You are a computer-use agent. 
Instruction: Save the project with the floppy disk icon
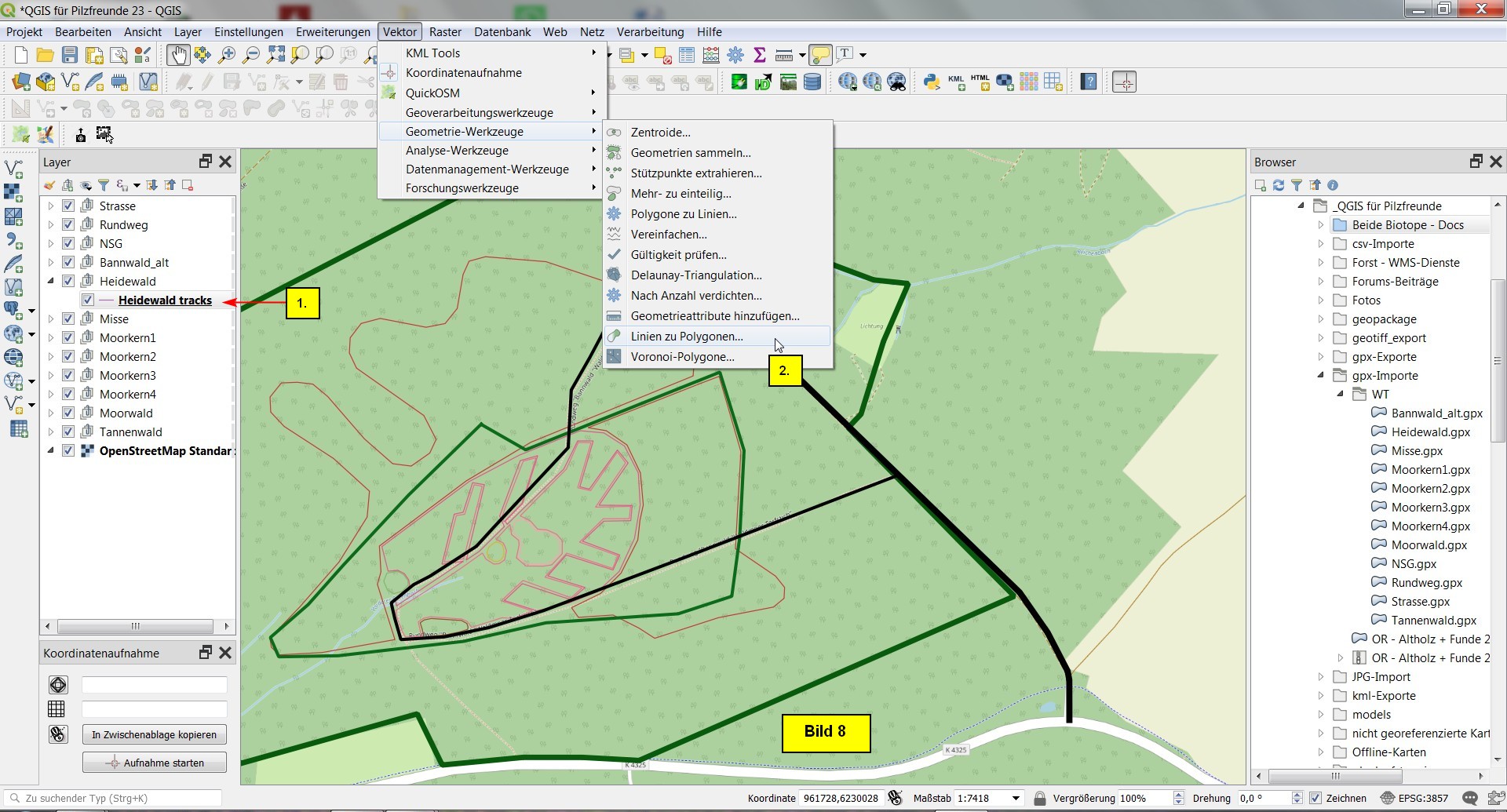(x=70, y=55)
